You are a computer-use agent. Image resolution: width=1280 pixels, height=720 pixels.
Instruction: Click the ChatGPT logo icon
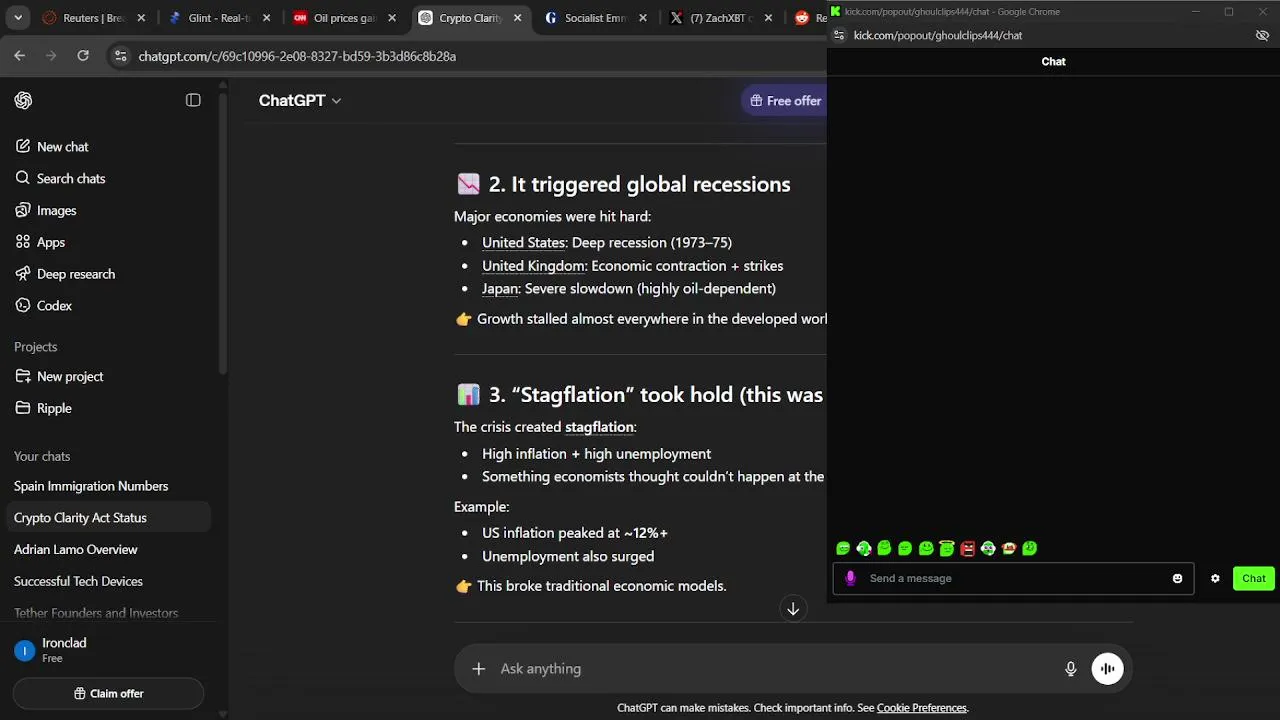(x=23, y=100)
